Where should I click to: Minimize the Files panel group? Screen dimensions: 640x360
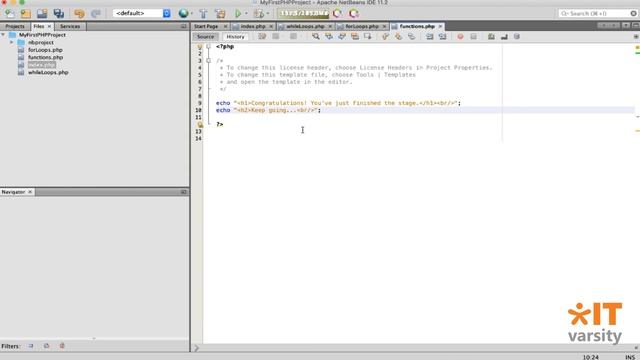(x=184, y=26)
